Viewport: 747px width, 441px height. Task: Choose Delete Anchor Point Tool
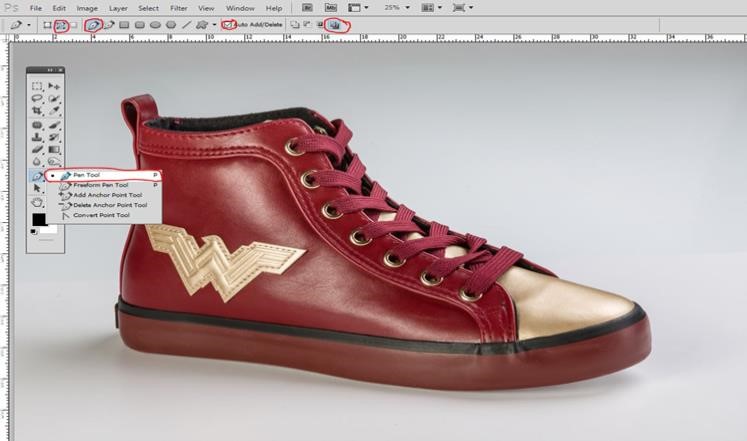pyautogui.click(x=104, y=205)
